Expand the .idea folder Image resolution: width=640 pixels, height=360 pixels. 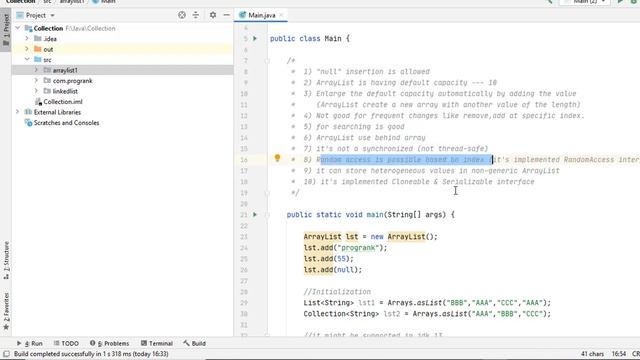click(27, 38)
